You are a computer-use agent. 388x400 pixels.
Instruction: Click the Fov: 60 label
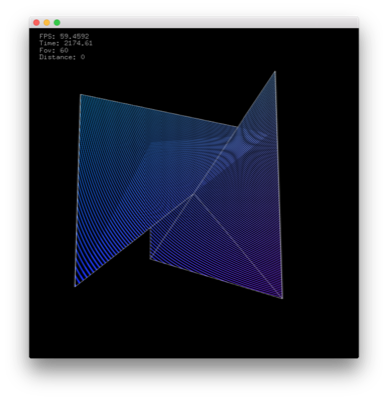click(54, 50)
